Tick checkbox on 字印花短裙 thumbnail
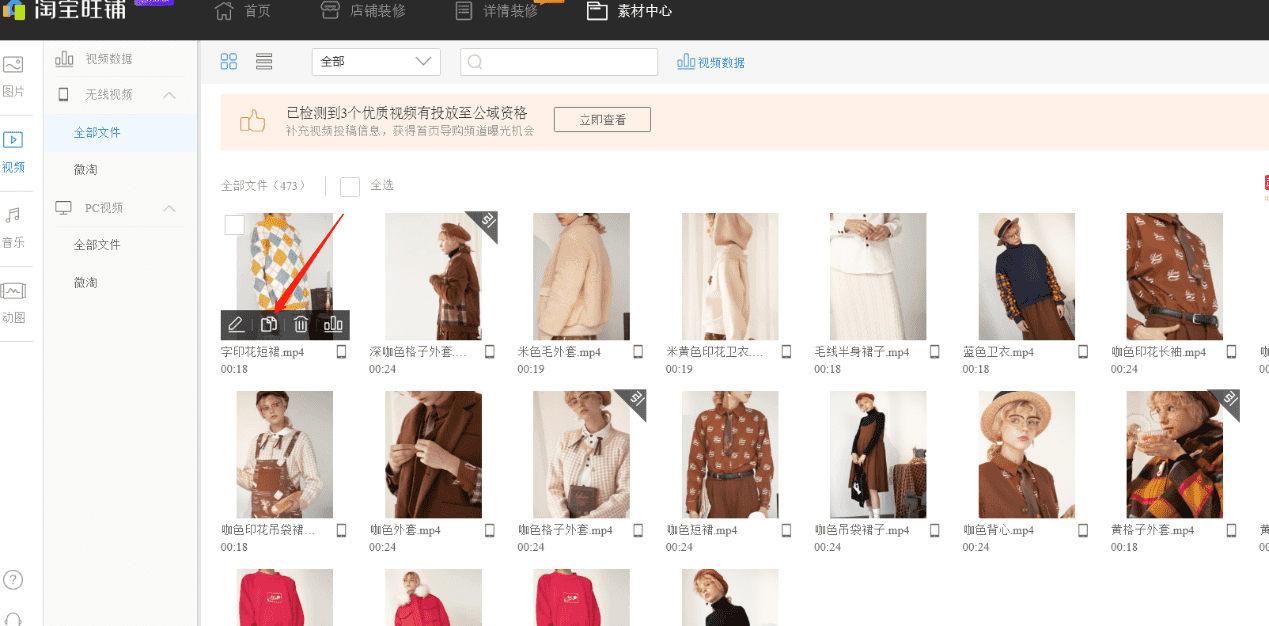The width and height of the screenshot is (1269, 626). tap(234, 225)
